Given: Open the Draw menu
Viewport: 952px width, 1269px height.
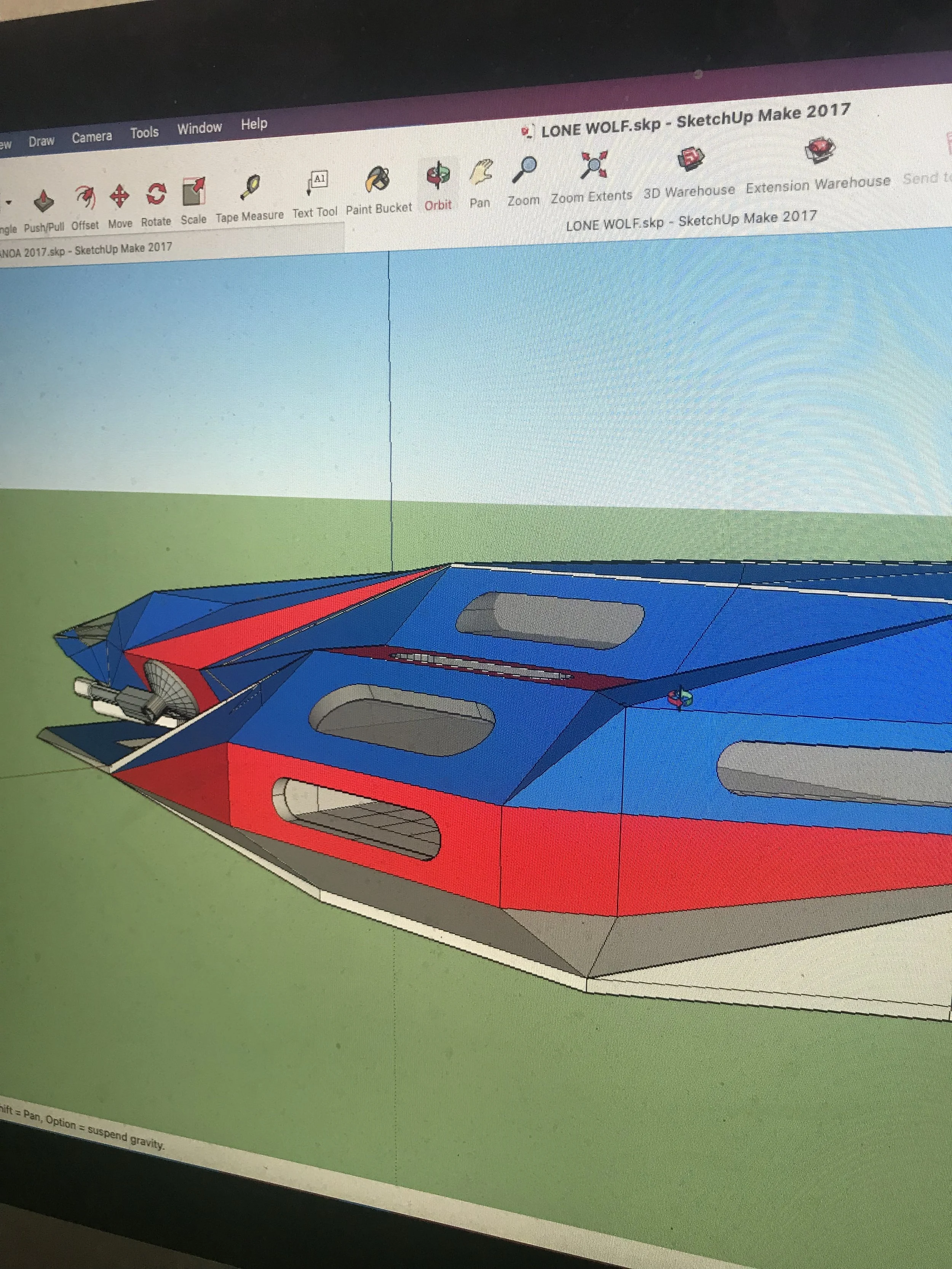Looking at the screenshot, I should [x=41, y=141].
